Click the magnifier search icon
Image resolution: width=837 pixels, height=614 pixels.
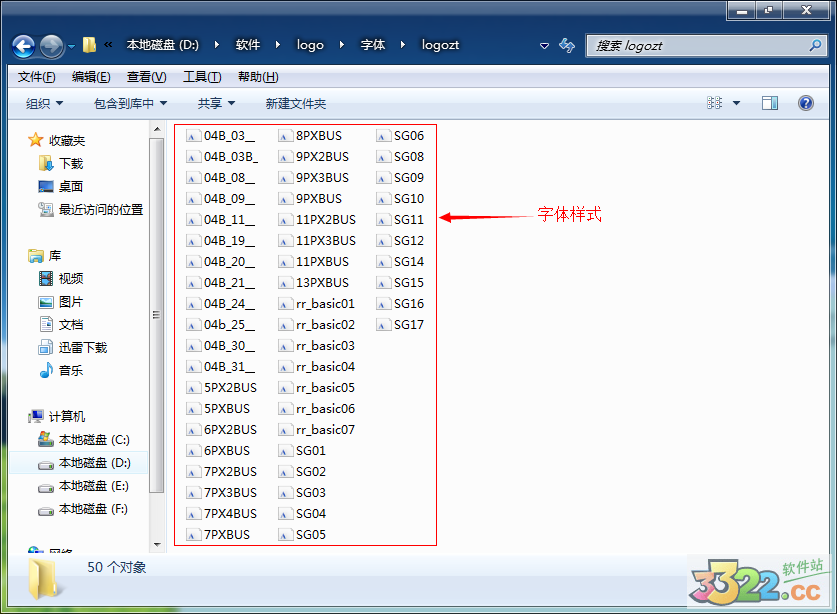pos(815,45)
